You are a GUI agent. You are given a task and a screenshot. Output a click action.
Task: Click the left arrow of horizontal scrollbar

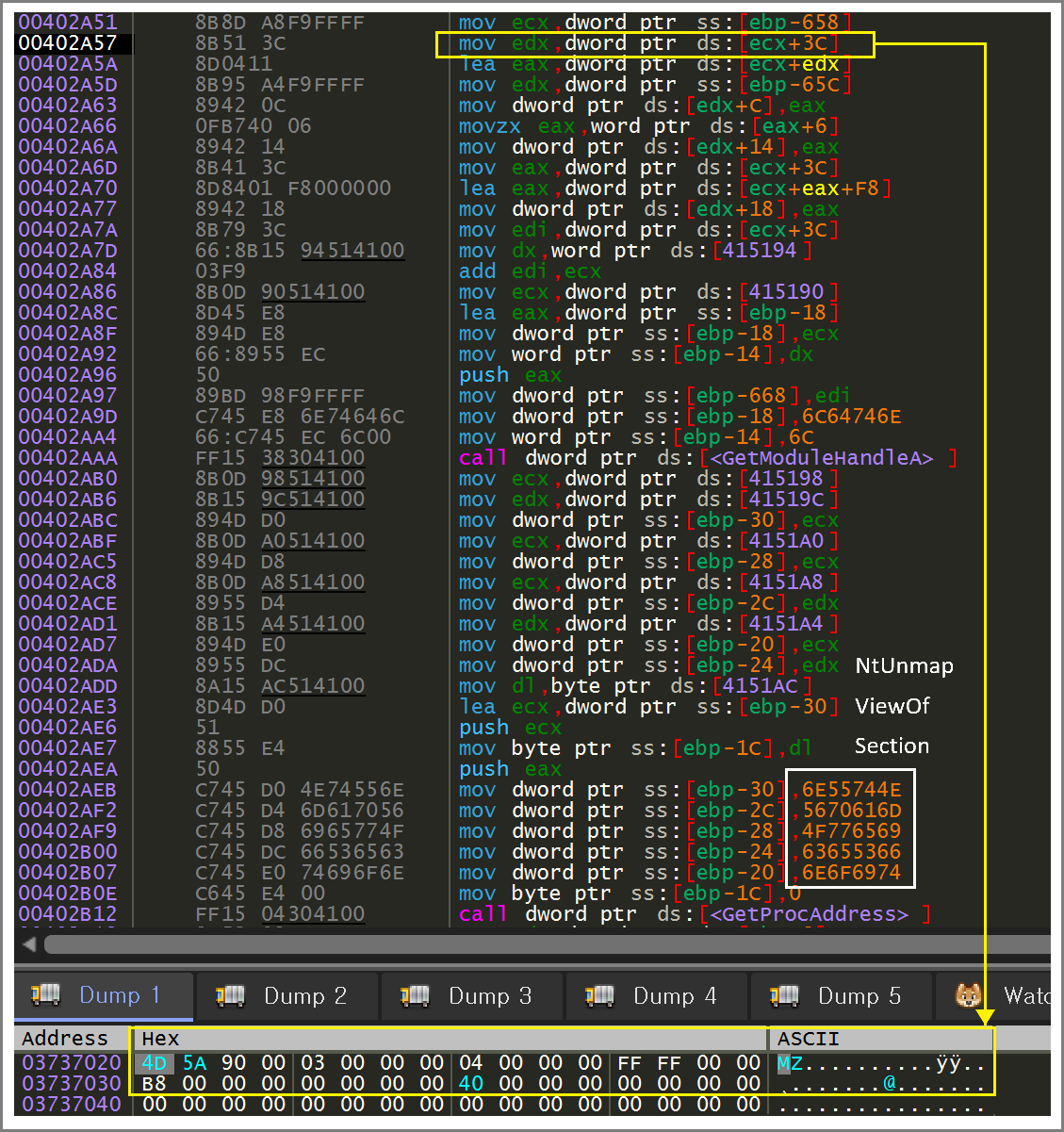[29, 943]
